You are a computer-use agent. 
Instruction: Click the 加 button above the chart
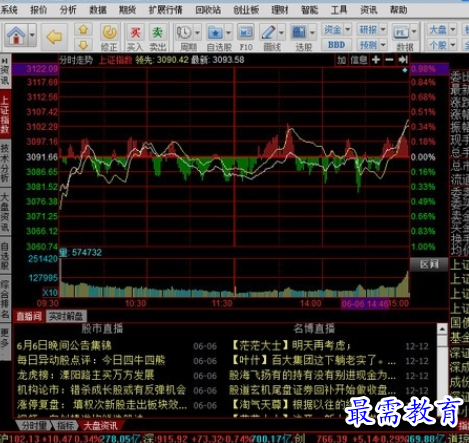tap(341, 60)
